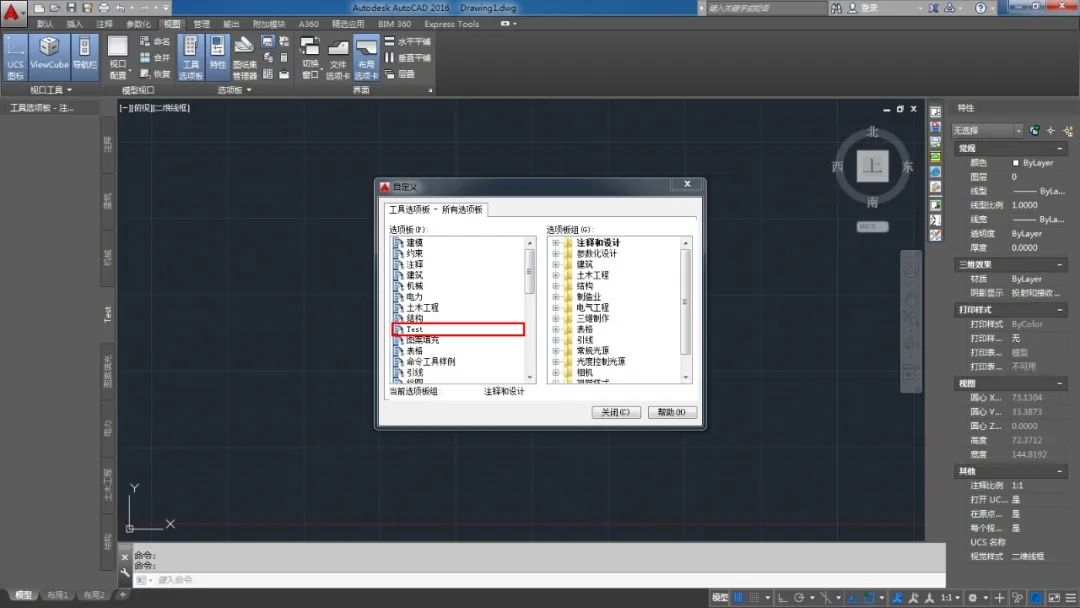Click the UCS 图标 button in ribbon
This screenshot has width=1080, height=608.
15,57
